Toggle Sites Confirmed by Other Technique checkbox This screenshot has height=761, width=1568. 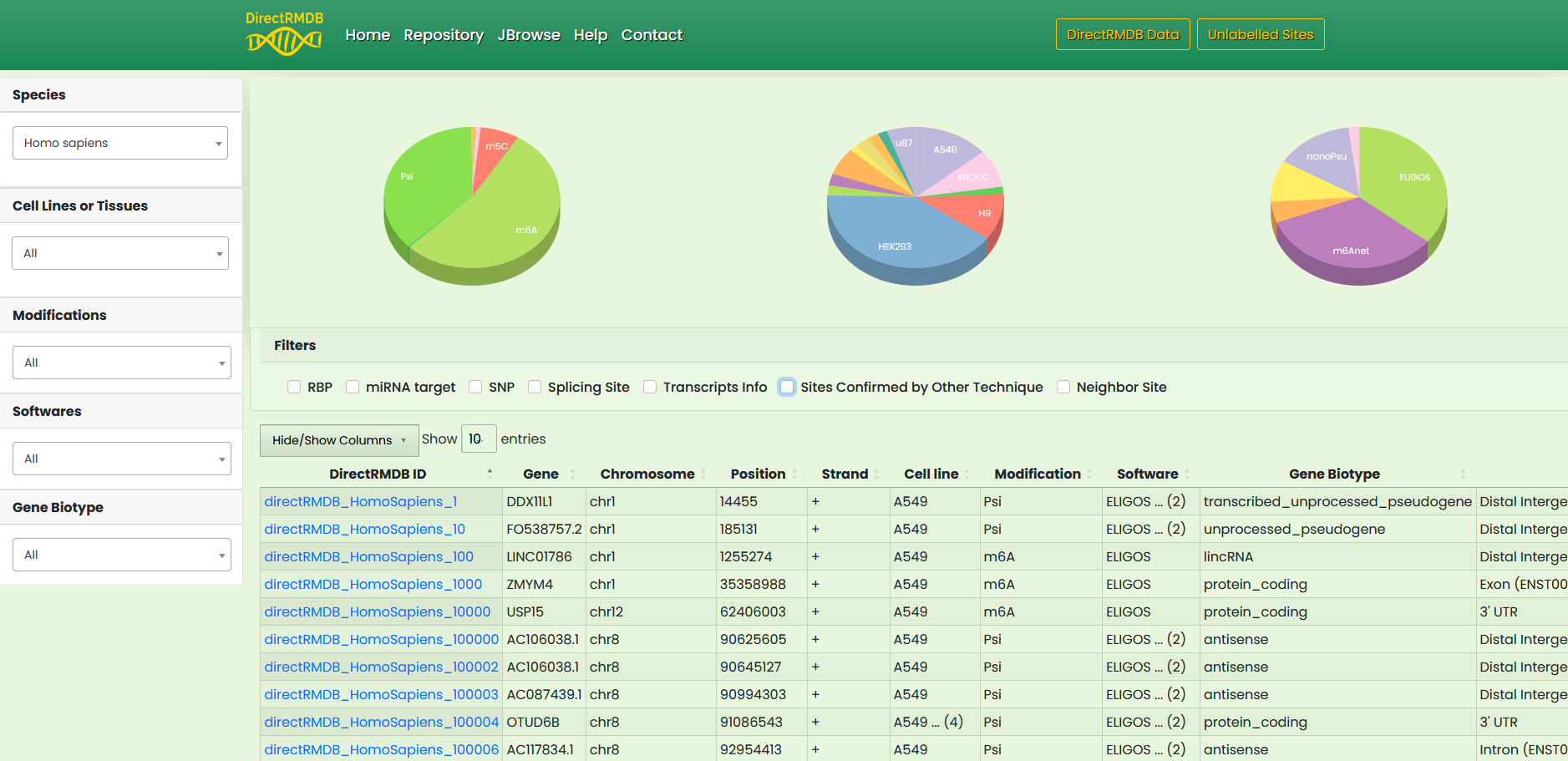click(787, 387)
